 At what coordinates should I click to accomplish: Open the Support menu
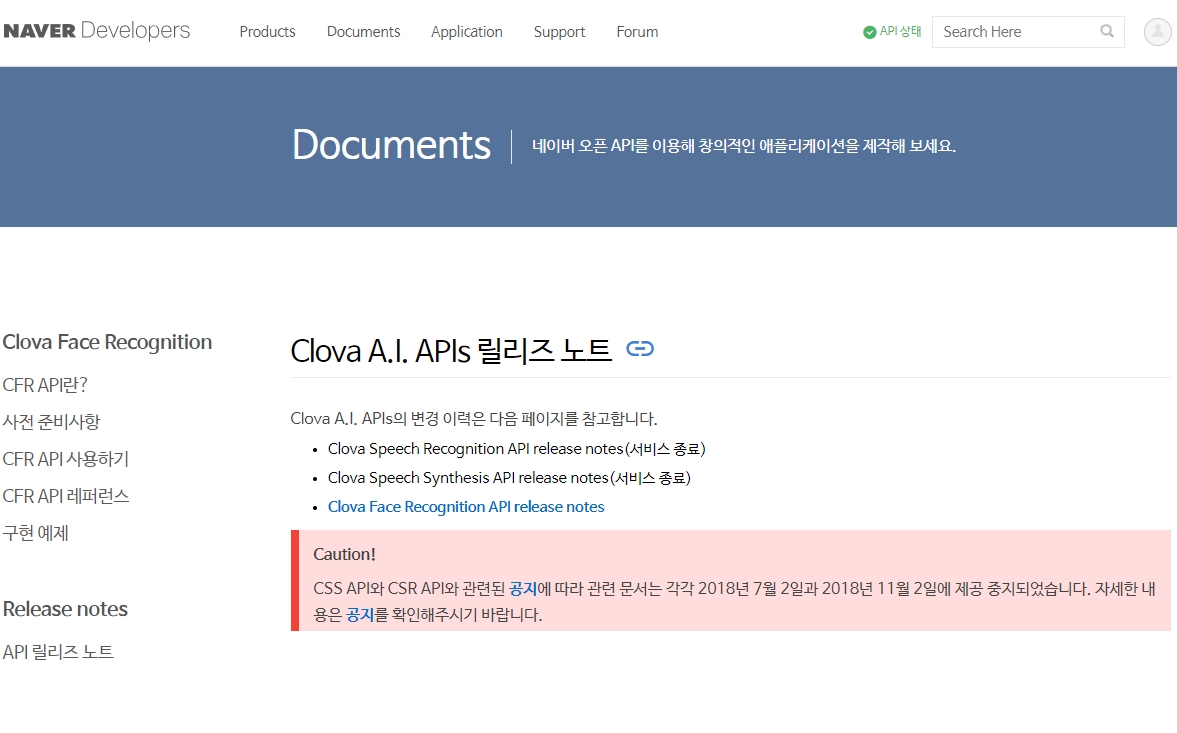pos(559,32)
